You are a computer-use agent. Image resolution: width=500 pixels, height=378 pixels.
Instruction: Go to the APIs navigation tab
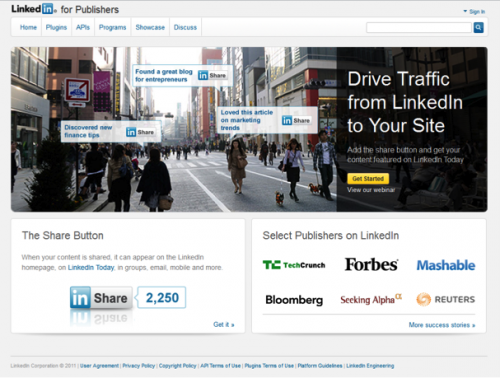point(83,27)
